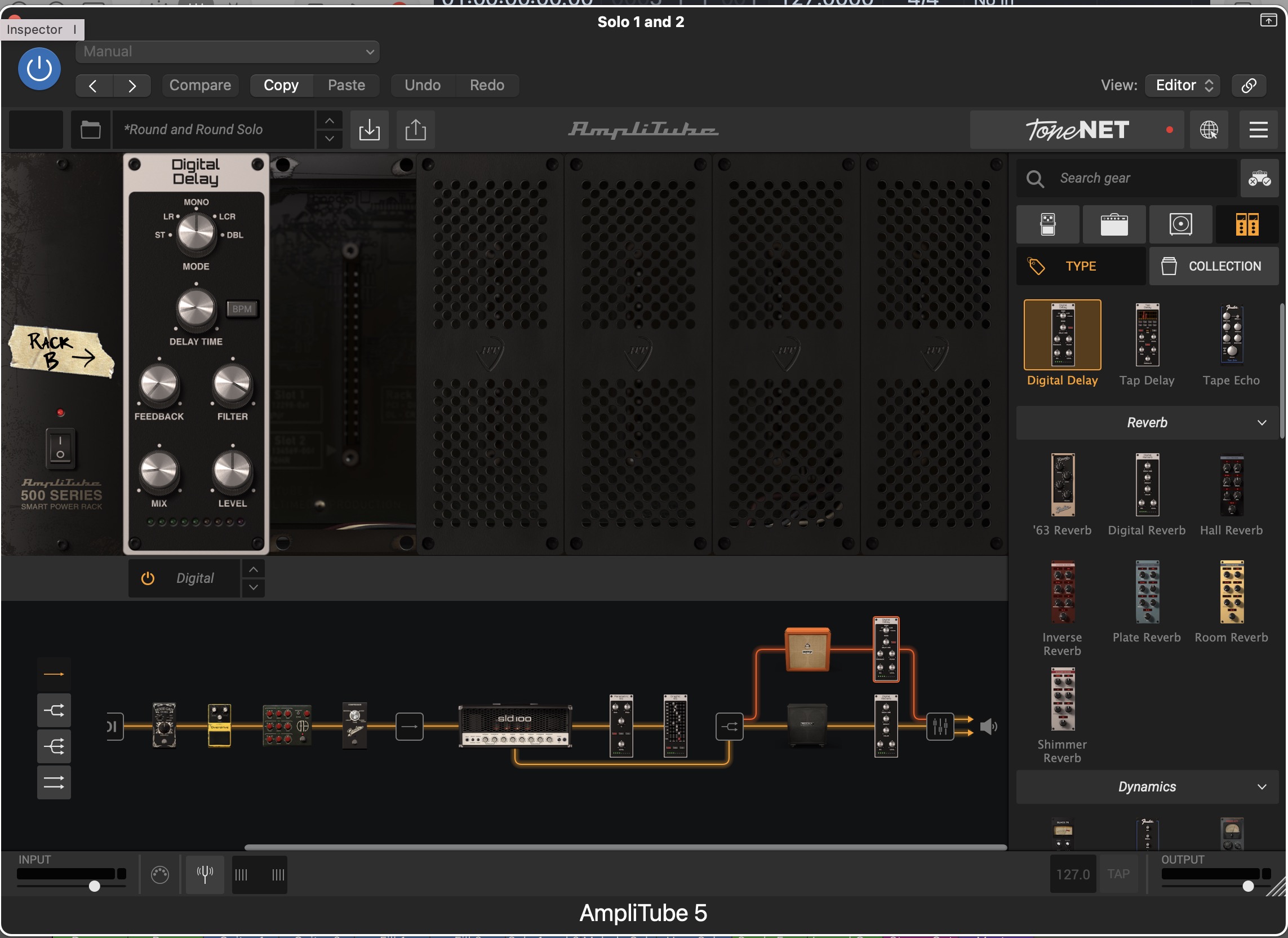Select the yellow Overdrive pedal in chain
The height and width of the screenshot is (938, 1288).
click(219, 725)
